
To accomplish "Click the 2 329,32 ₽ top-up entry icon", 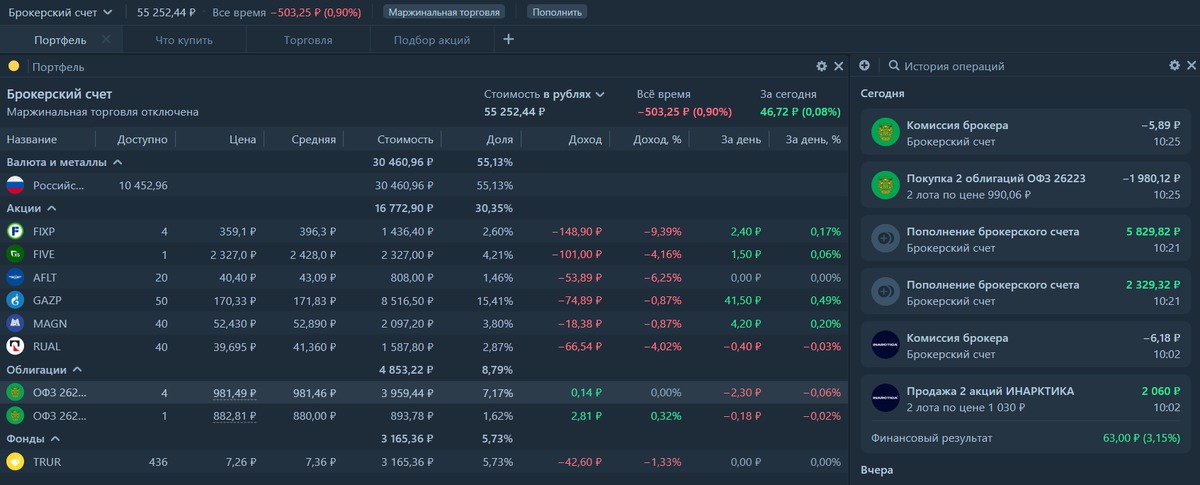I will [885, 293].
